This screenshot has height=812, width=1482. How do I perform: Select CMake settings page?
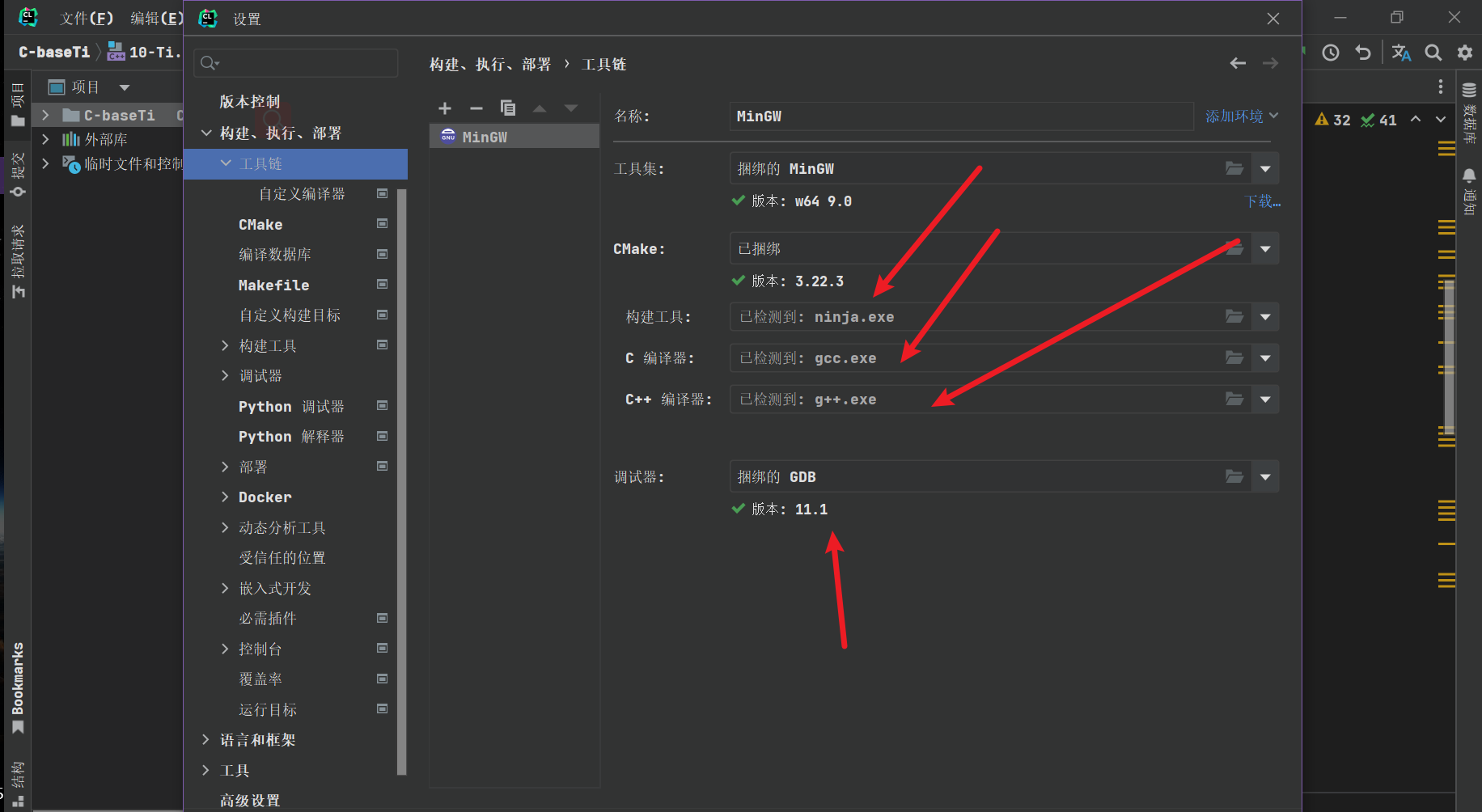(x=260, y=224)
